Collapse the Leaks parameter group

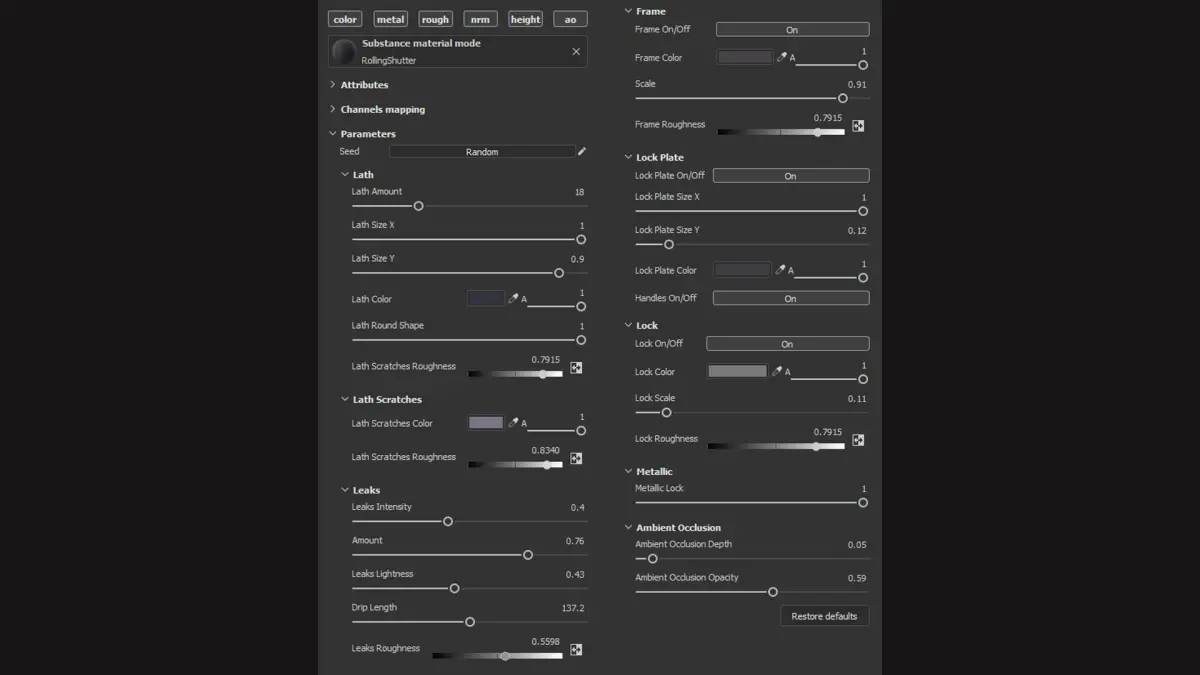click(x=345, y=490)
